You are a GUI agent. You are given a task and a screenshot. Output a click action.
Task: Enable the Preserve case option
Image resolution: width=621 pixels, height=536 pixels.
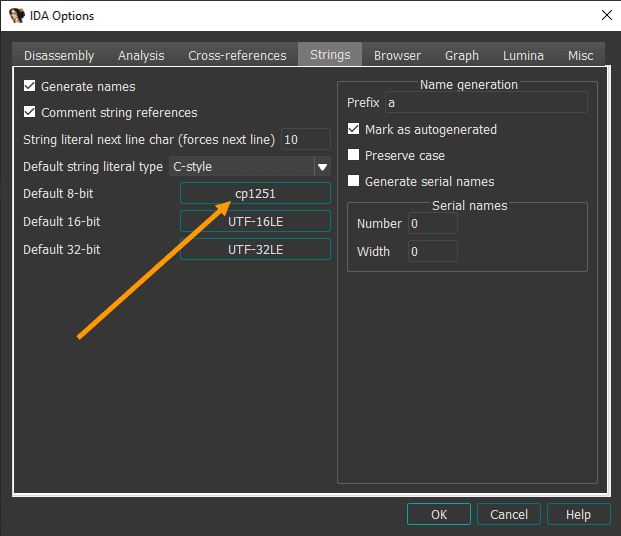[x=353, y=155]
